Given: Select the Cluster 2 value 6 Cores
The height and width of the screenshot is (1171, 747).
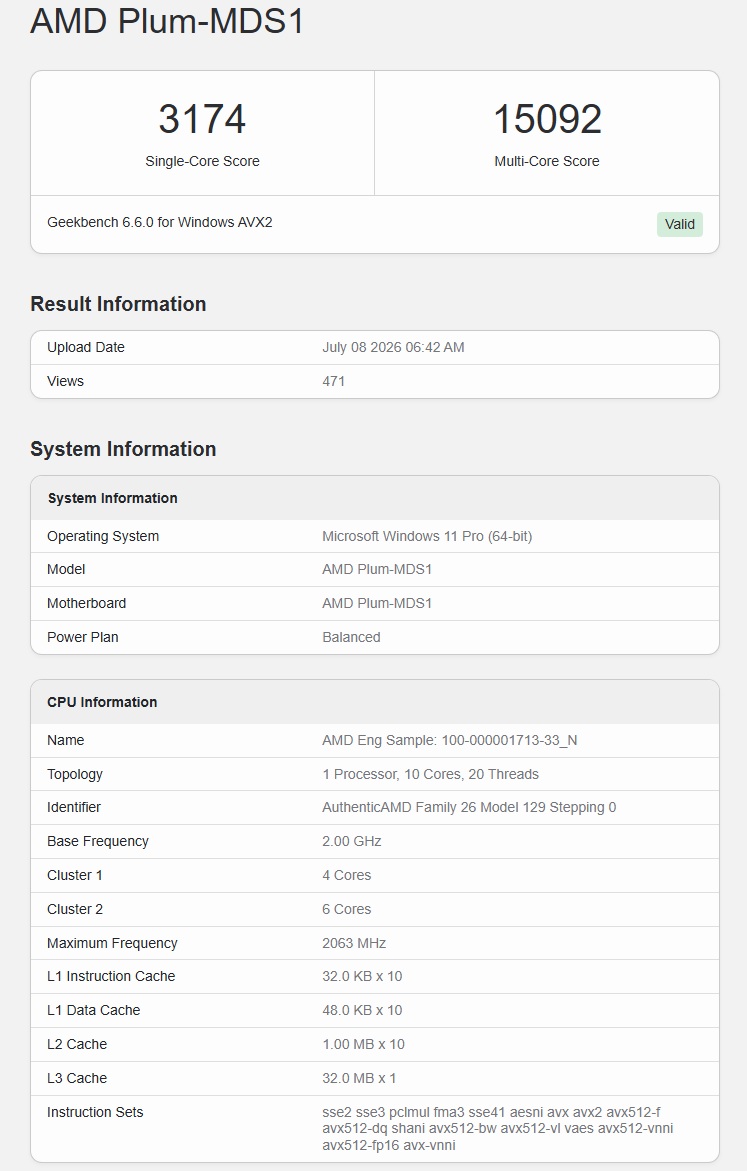Looking at the screenshot, I should pyautogui.click(x=347, y=910).
